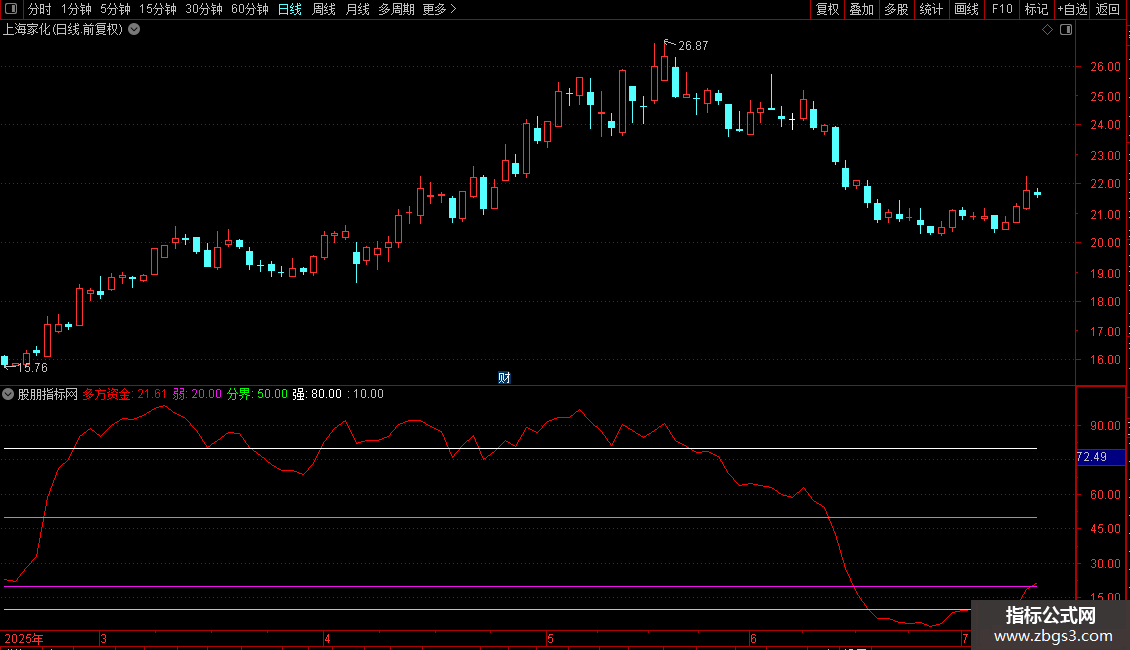1130x650 pixels.
Task: Open the 多股 multi-stock view
Action: pyautogui.click(x=896, y=9)
